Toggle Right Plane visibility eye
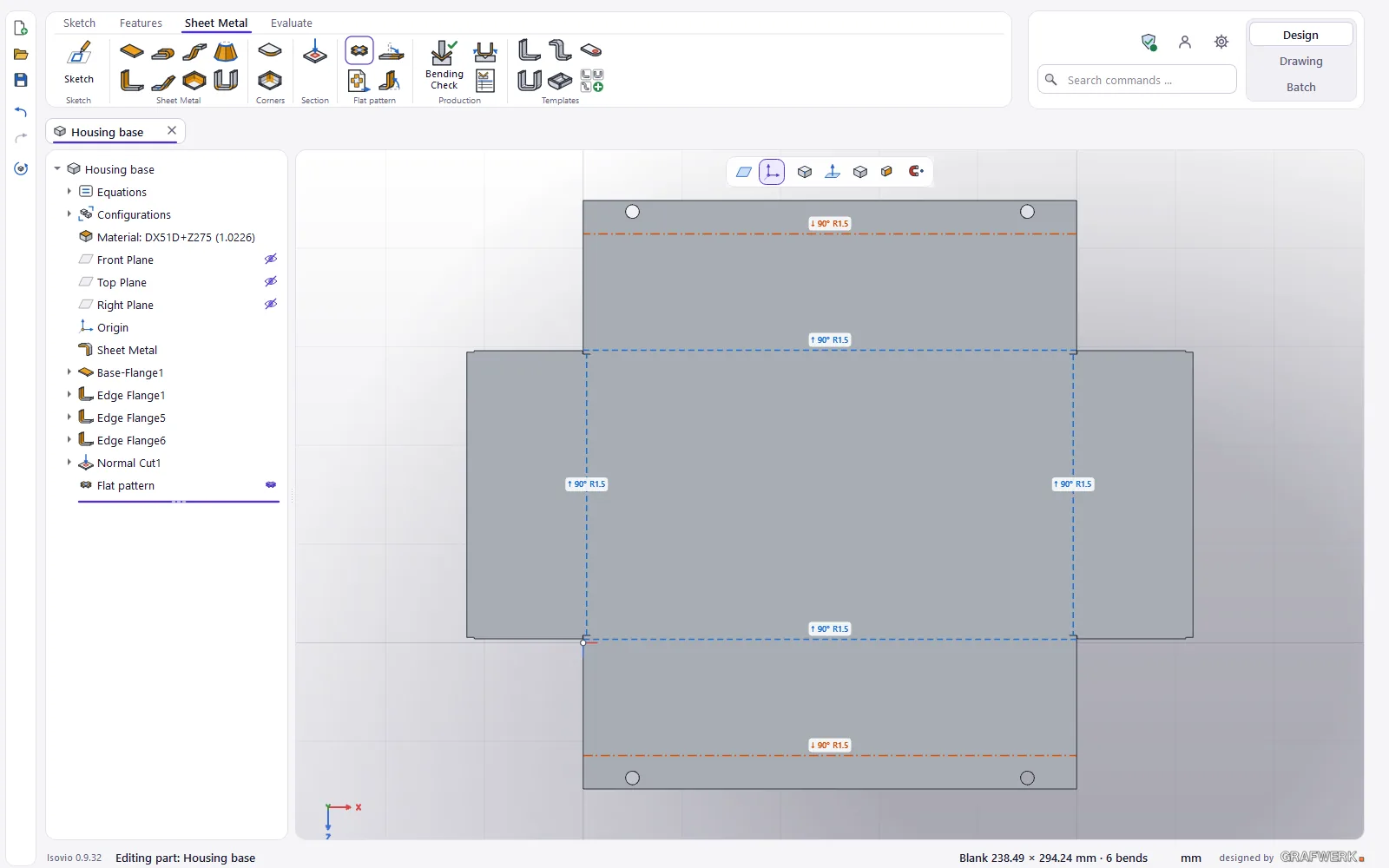The image size is (1389, 868). click(271, 304)
